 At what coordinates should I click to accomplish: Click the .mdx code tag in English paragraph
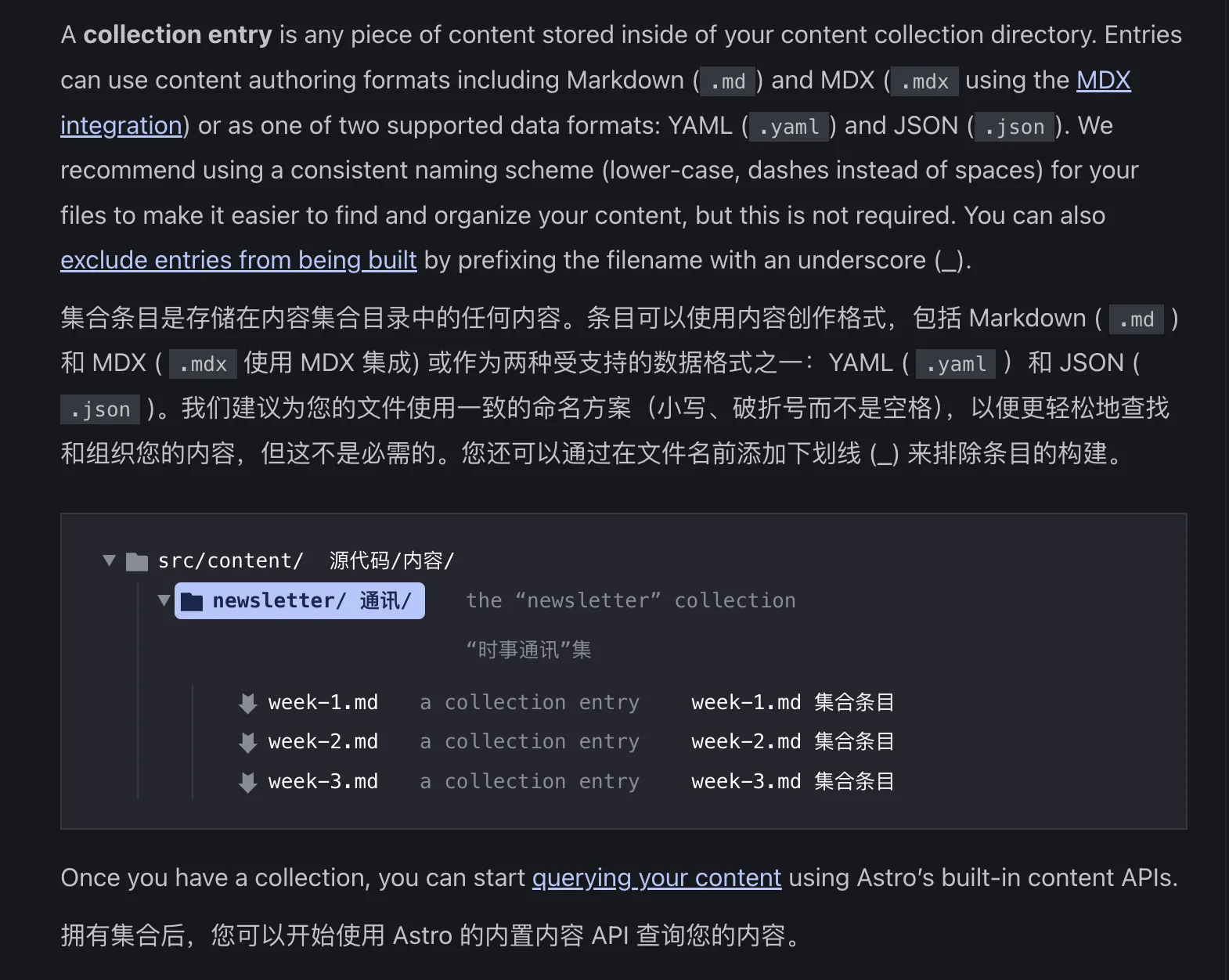coord(924,81)
